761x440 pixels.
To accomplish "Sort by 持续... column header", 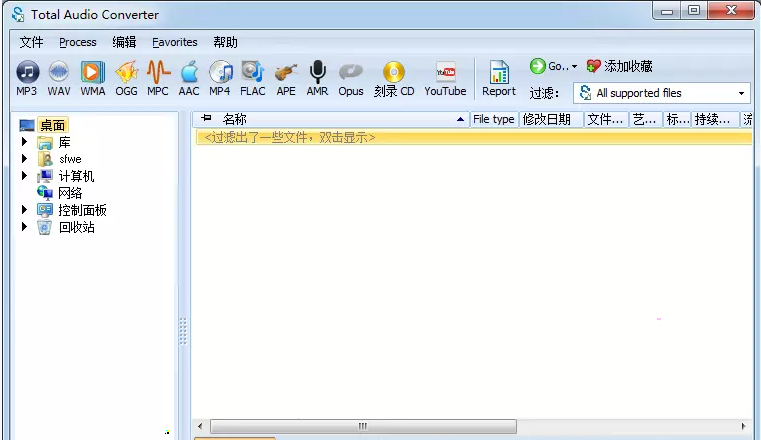I will click(714, 119).
